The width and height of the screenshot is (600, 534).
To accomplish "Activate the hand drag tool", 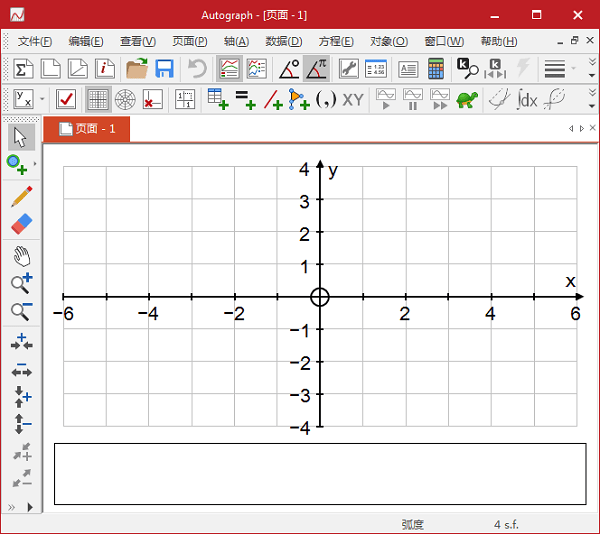I will 21,255.
